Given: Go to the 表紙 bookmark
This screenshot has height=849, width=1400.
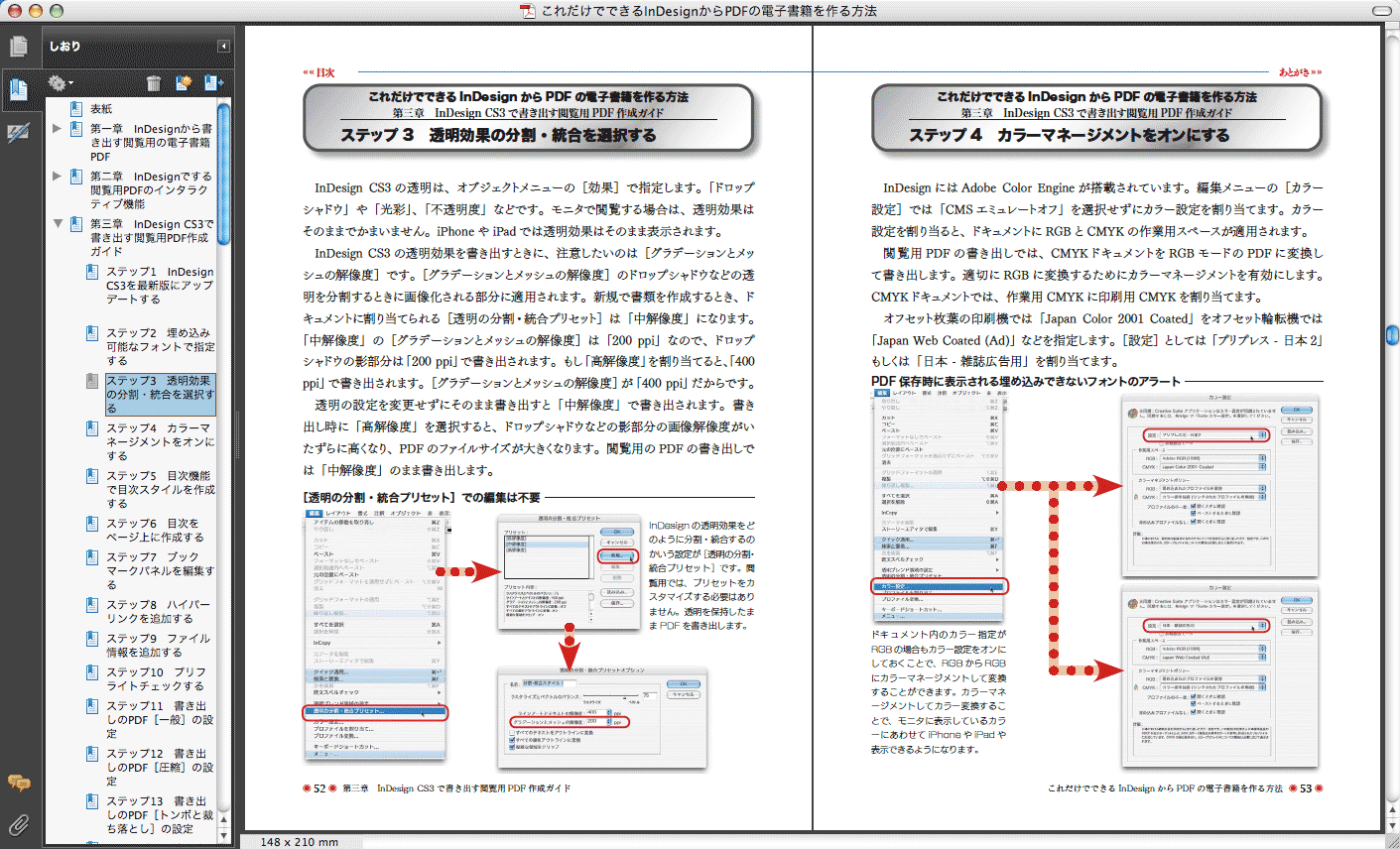Looking at the screenshot, I should click(100, 109).
